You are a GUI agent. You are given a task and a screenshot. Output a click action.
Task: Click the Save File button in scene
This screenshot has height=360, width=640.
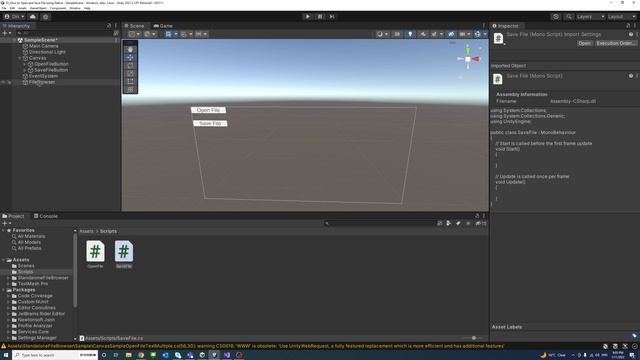(x=210, y=123)
